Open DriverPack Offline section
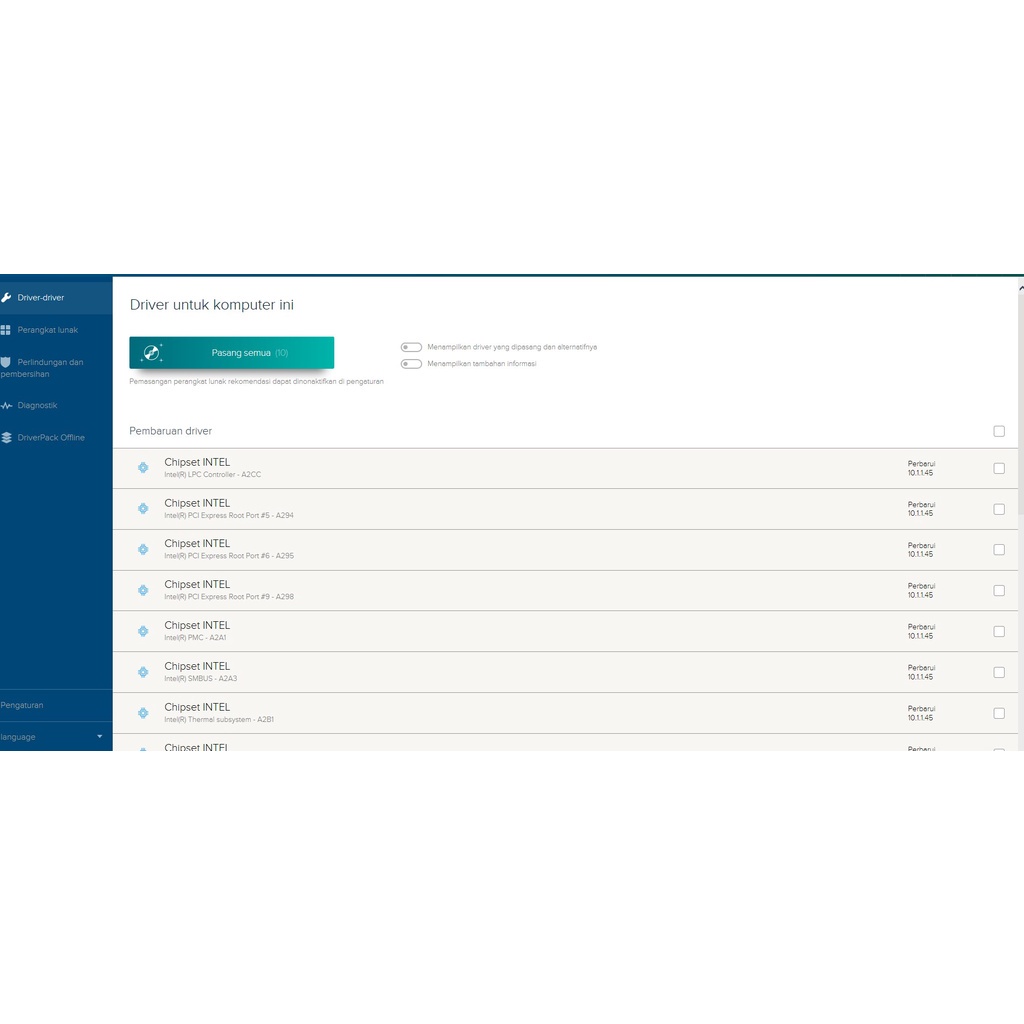Image resolution: width=1024 pixels, height=1024 pixels. coord(56,438)
